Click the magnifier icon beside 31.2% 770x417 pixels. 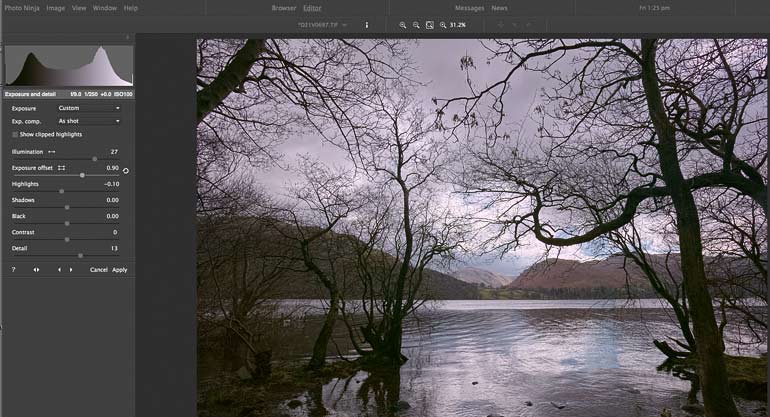click(443, 25)
